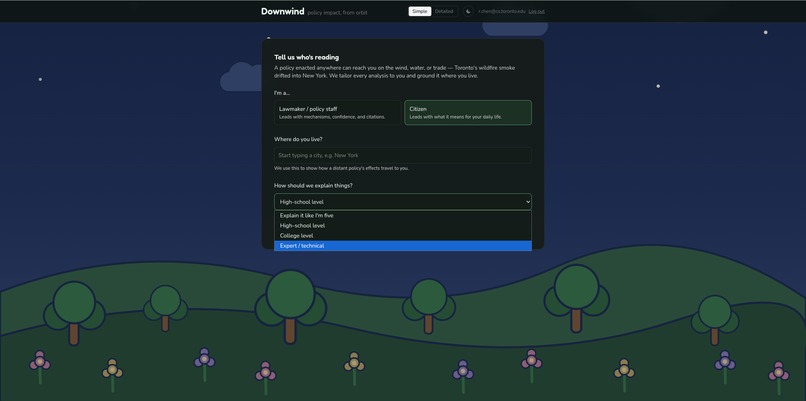Toggle the dark mode moon icon

click(x=468, y=11)
